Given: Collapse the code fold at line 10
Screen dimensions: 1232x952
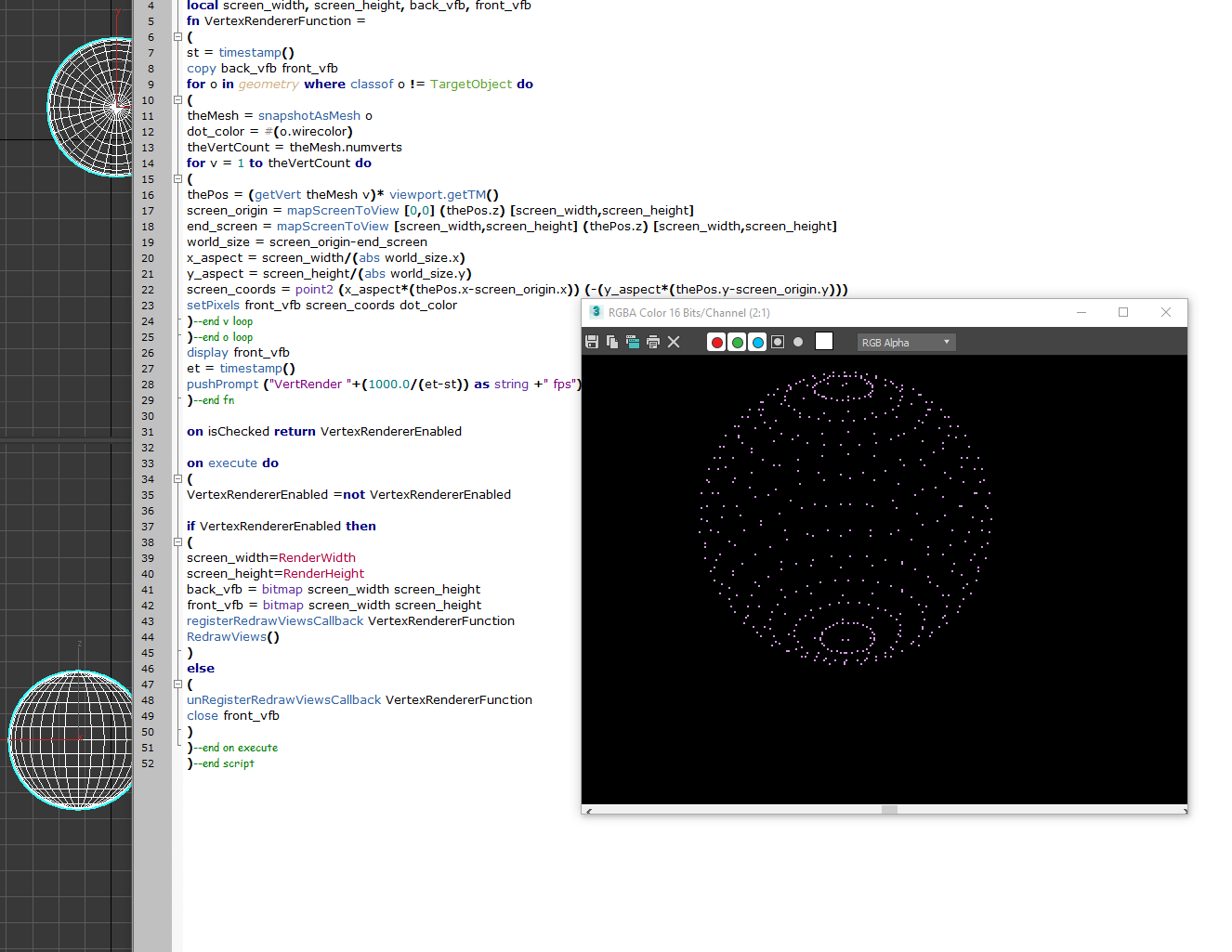Looking at the screenshot, I should tap(177, 100).
